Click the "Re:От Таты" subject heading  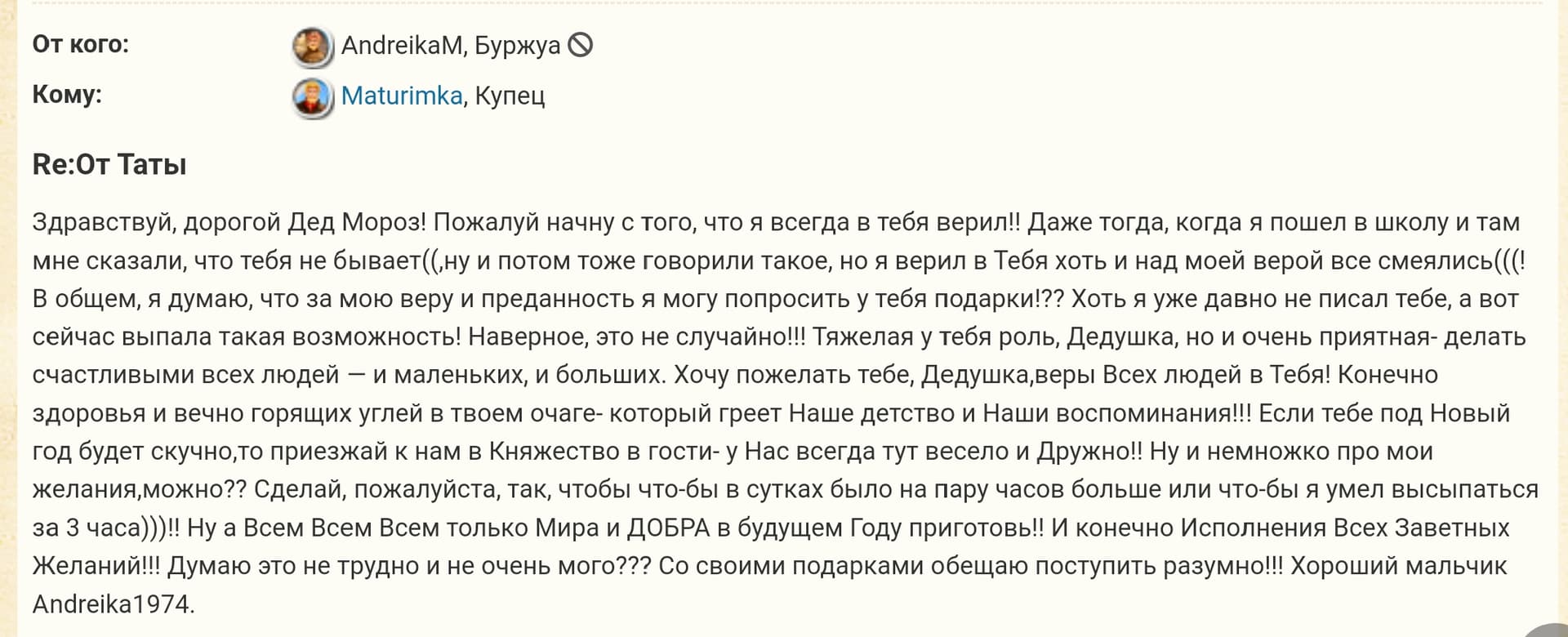[109, 164]
